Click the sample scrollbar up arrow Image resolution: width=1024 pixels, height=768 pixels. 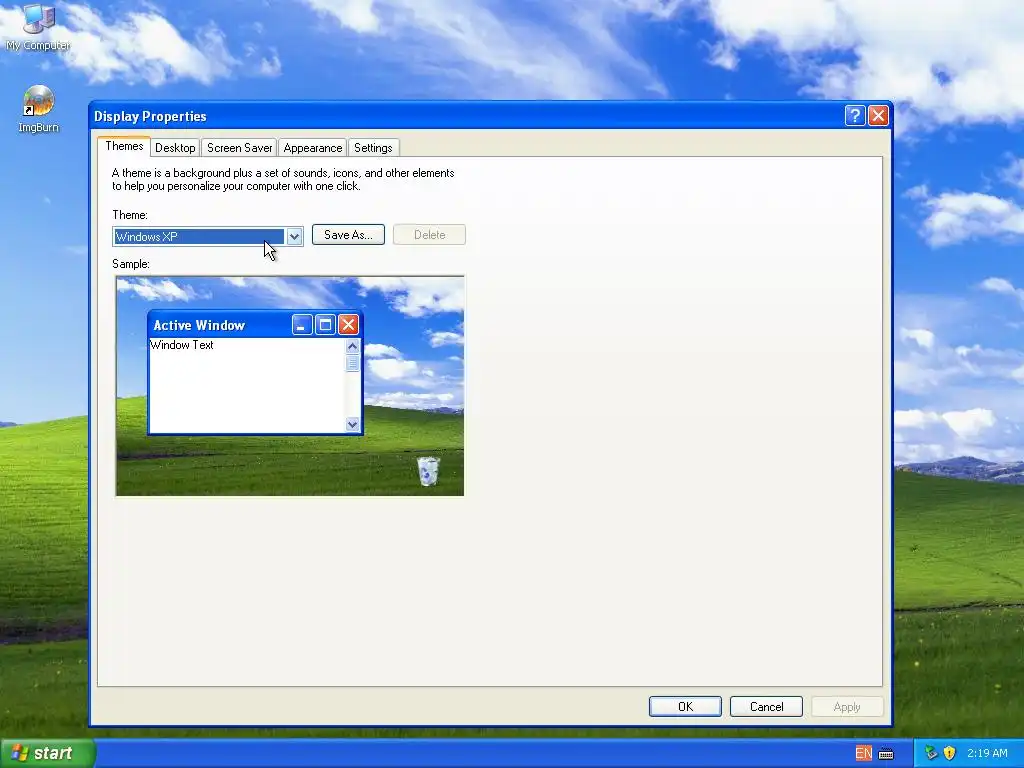click(x=353, y=346)
